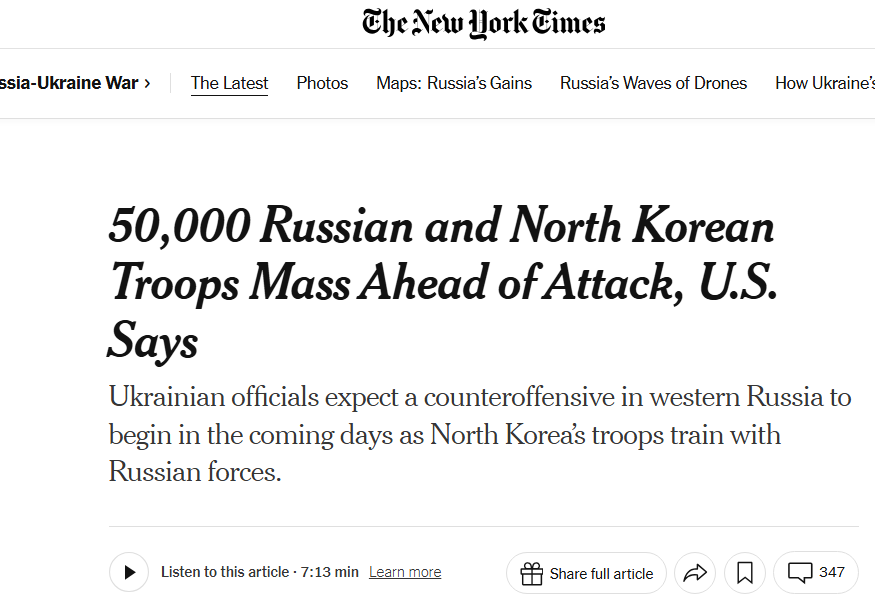Click the 347 comments count

[x=831, y=572]
